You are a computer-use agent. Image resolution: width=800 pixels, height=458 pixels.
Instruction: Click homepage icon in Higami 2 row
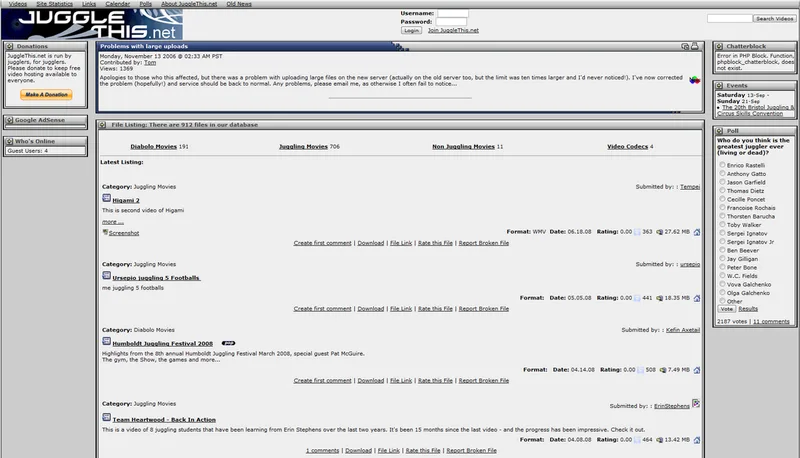tap(696, 232)
